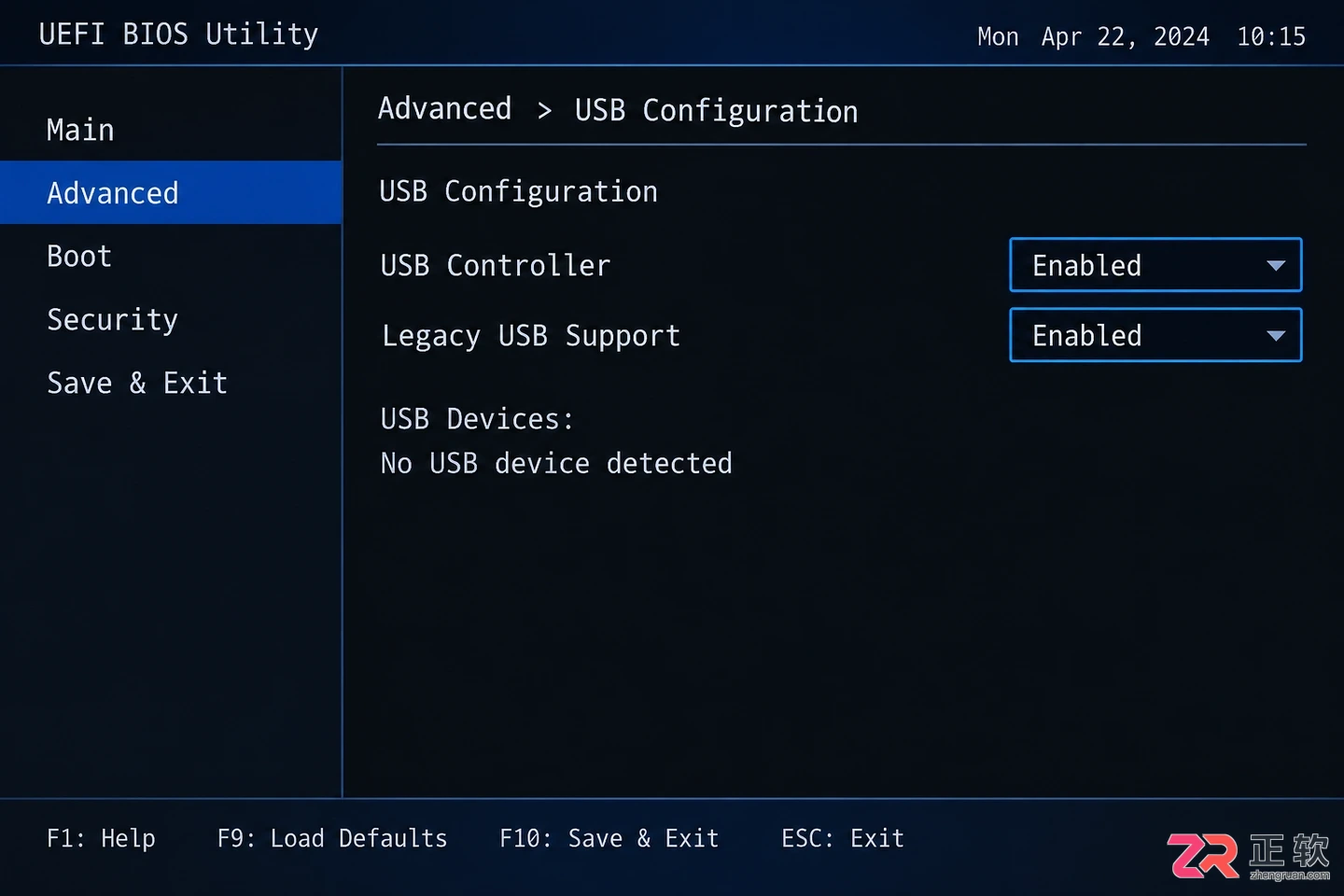Click ESC: Exit at bottom
This screenshot has width=1344, height=896.
[843, 838]
